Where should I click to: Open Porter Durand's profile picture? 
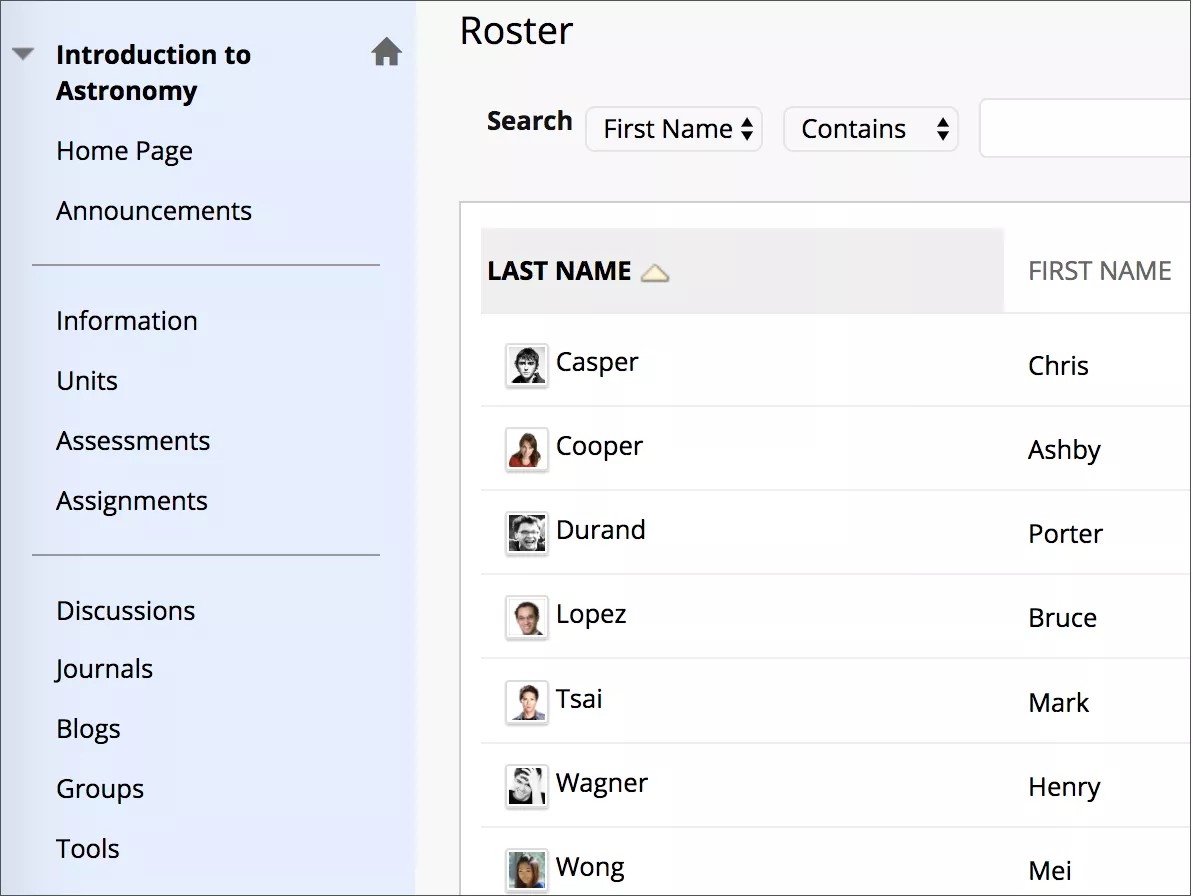click(x=526, y=533)
